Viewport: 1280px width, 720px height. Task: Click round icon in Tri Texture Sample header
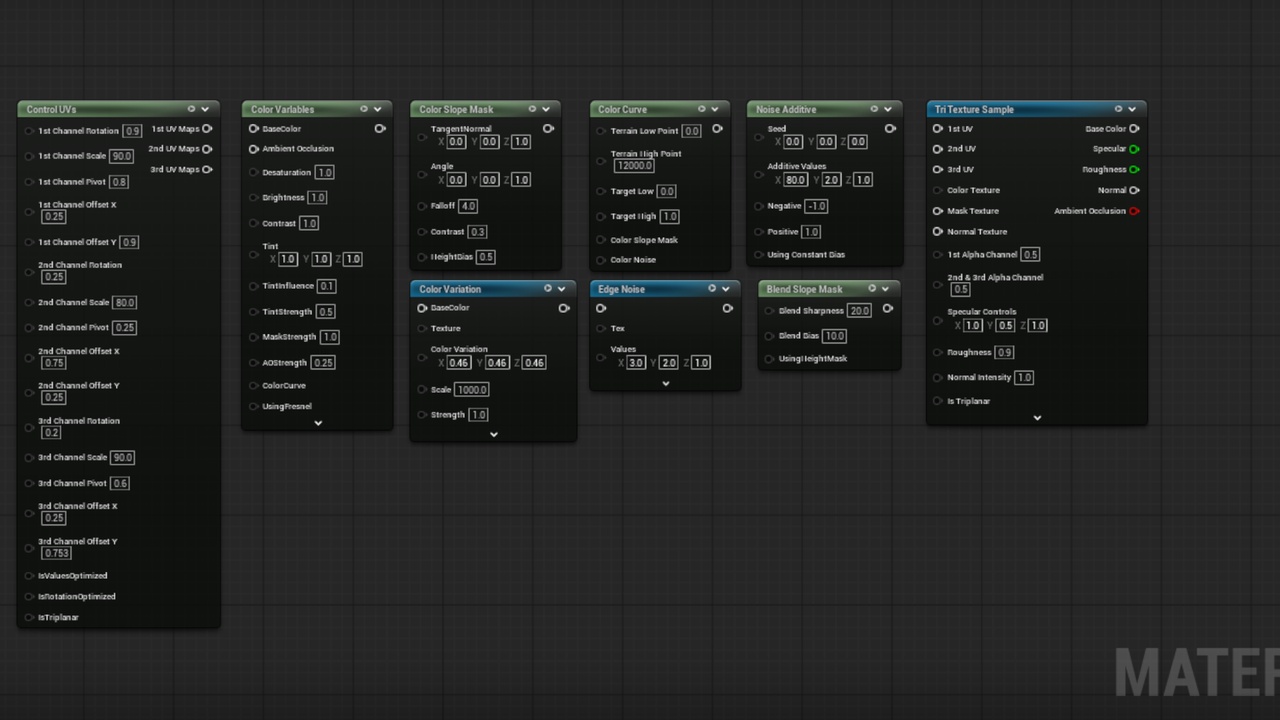click(x=1118, y=109)
